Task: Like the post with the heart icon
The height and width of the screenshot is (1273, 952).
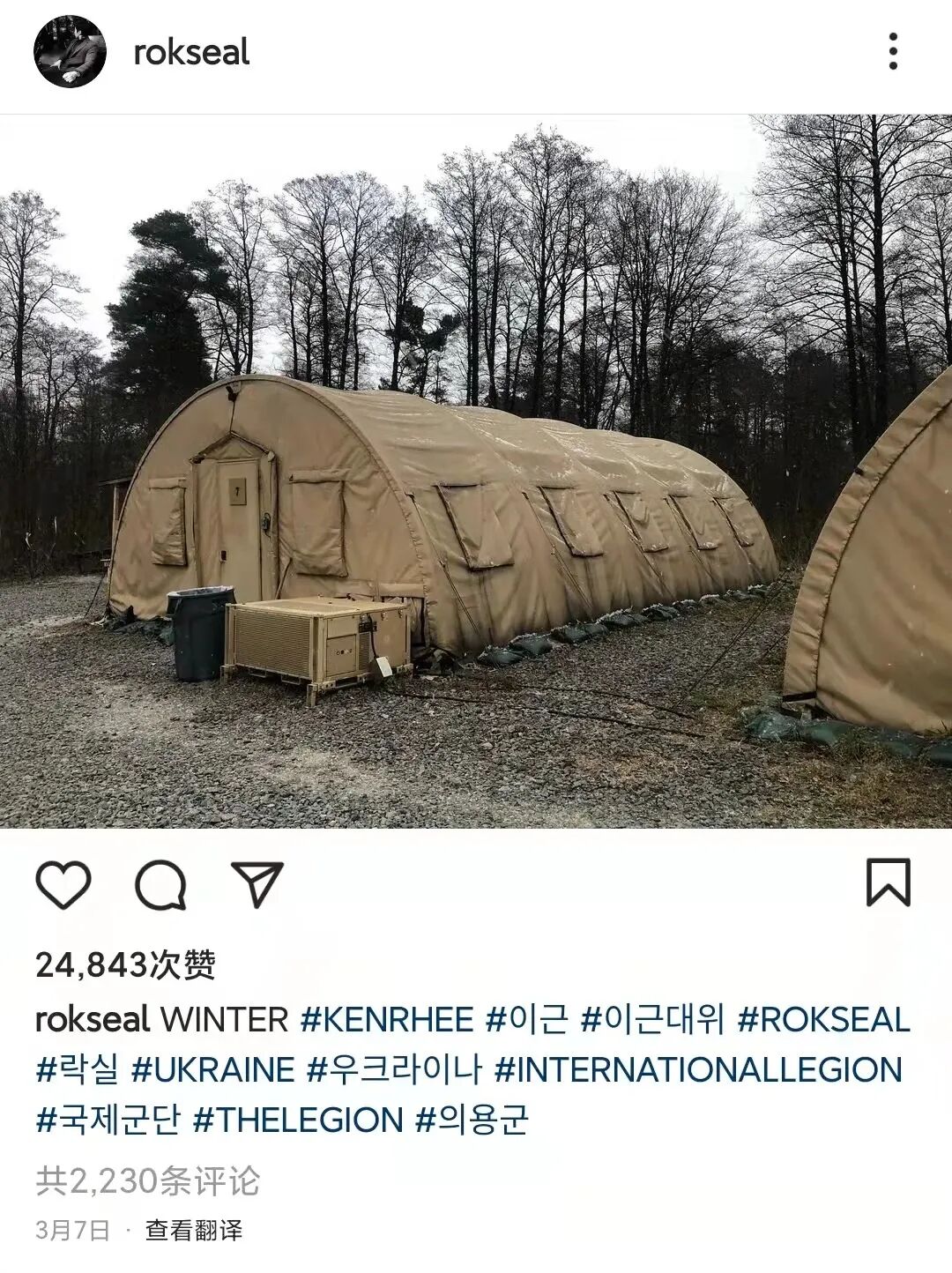Action: tap(63, 884)
